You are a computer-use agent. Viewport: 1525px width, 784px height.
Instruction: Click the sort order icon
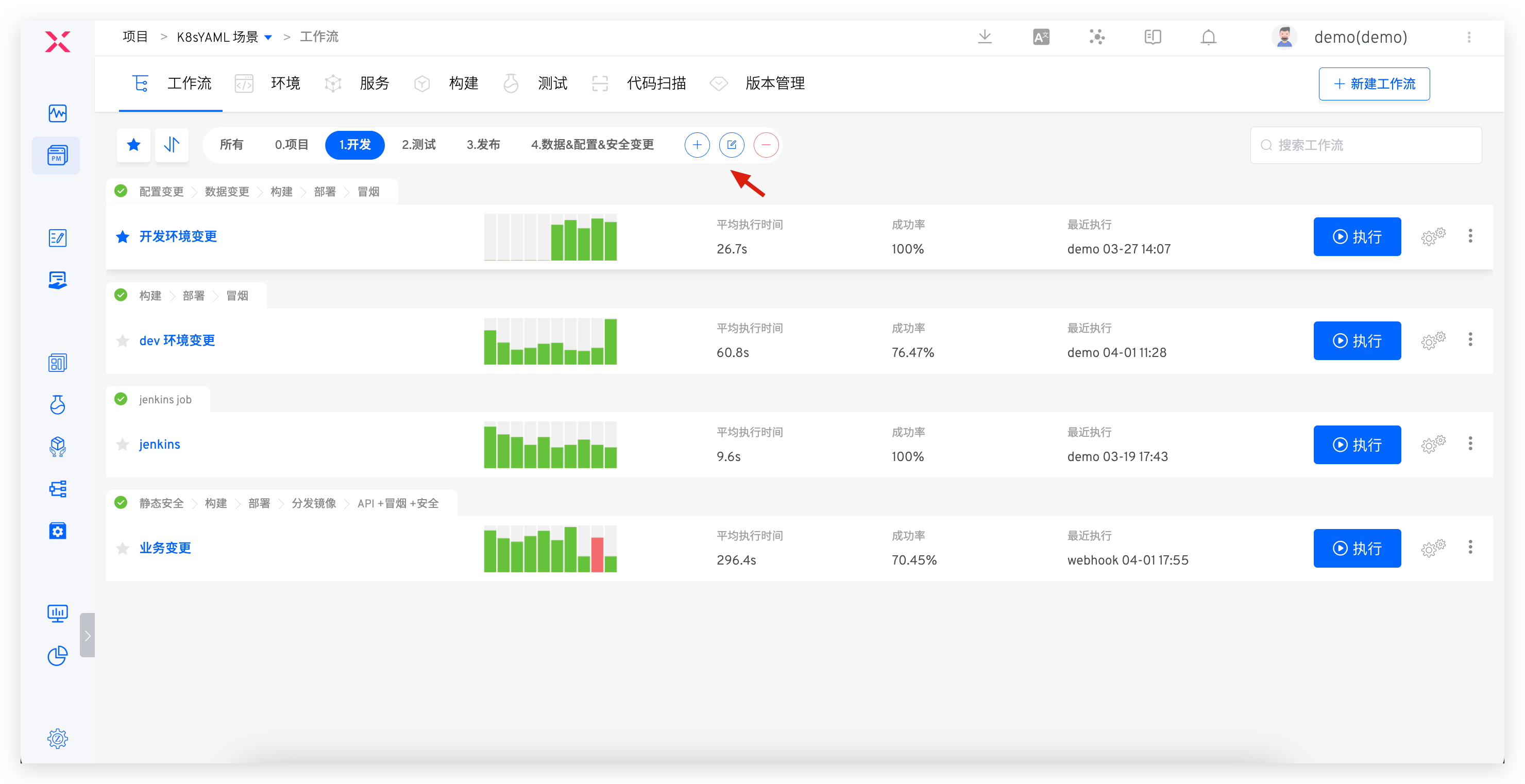coord(172,144)
